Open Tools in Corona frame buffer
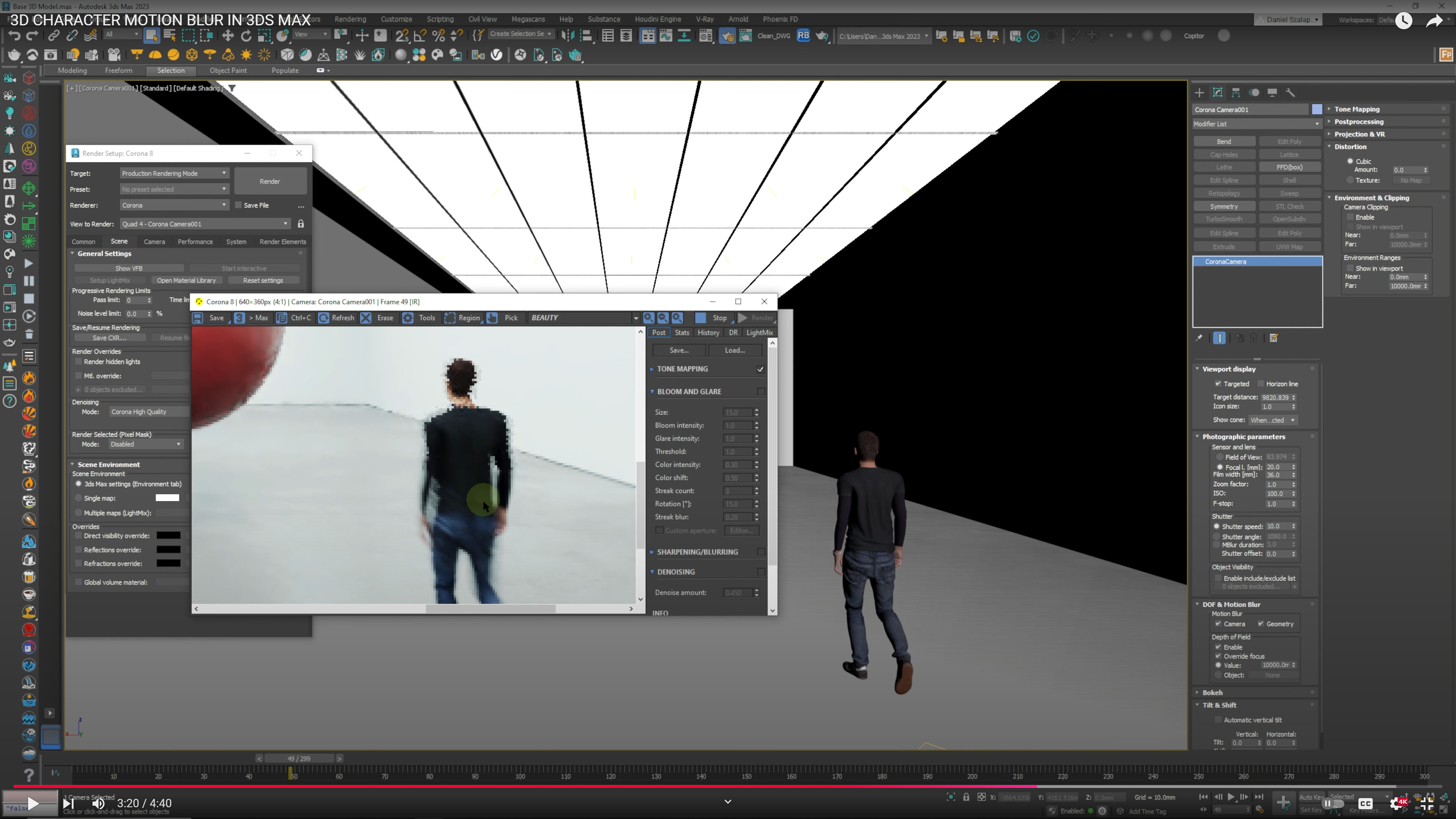Image resolution: width=1456 pixels, height=819 pixels. pos(419,318)
